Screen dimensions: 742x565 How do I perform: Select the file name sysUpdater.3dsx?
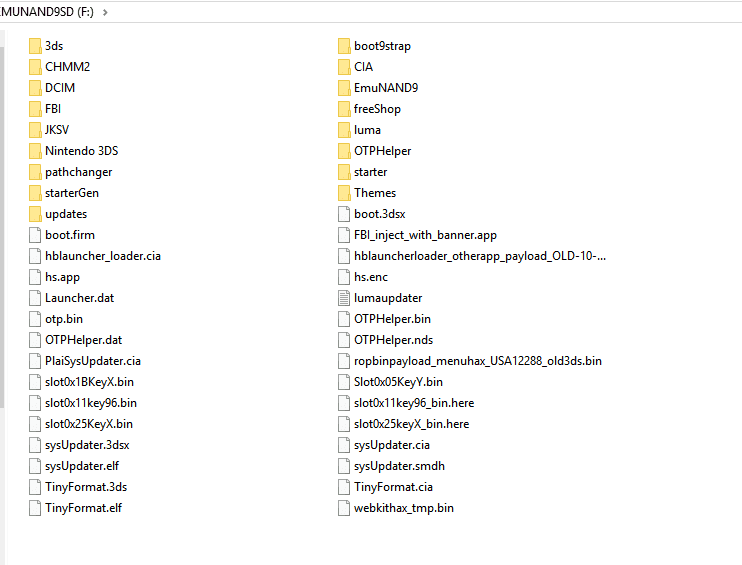[x=87, y=445]
